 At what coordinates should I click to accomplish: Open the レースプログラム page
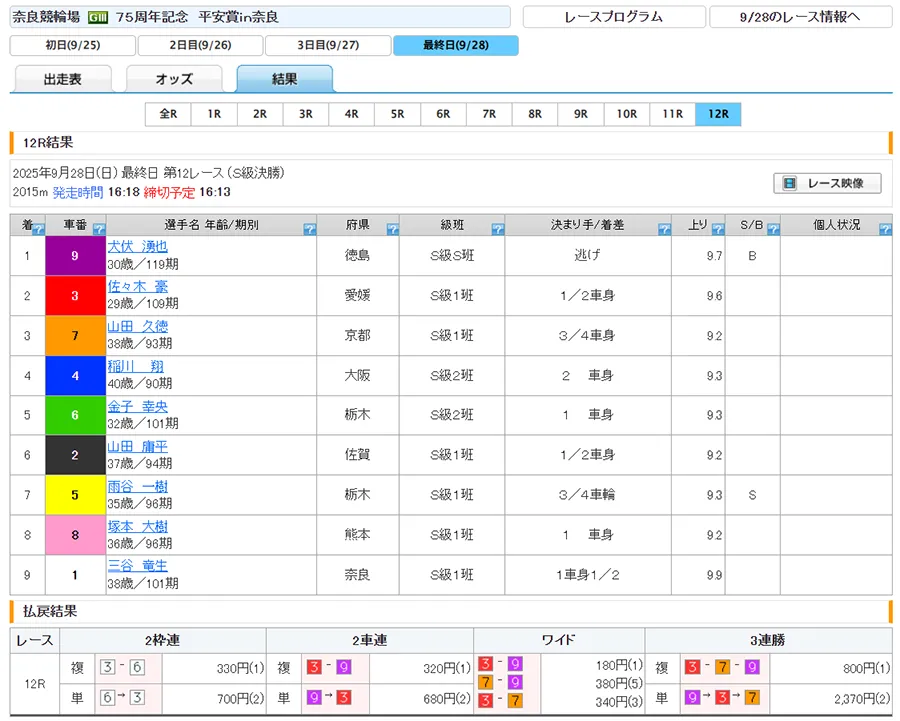(x=613, y=17)
